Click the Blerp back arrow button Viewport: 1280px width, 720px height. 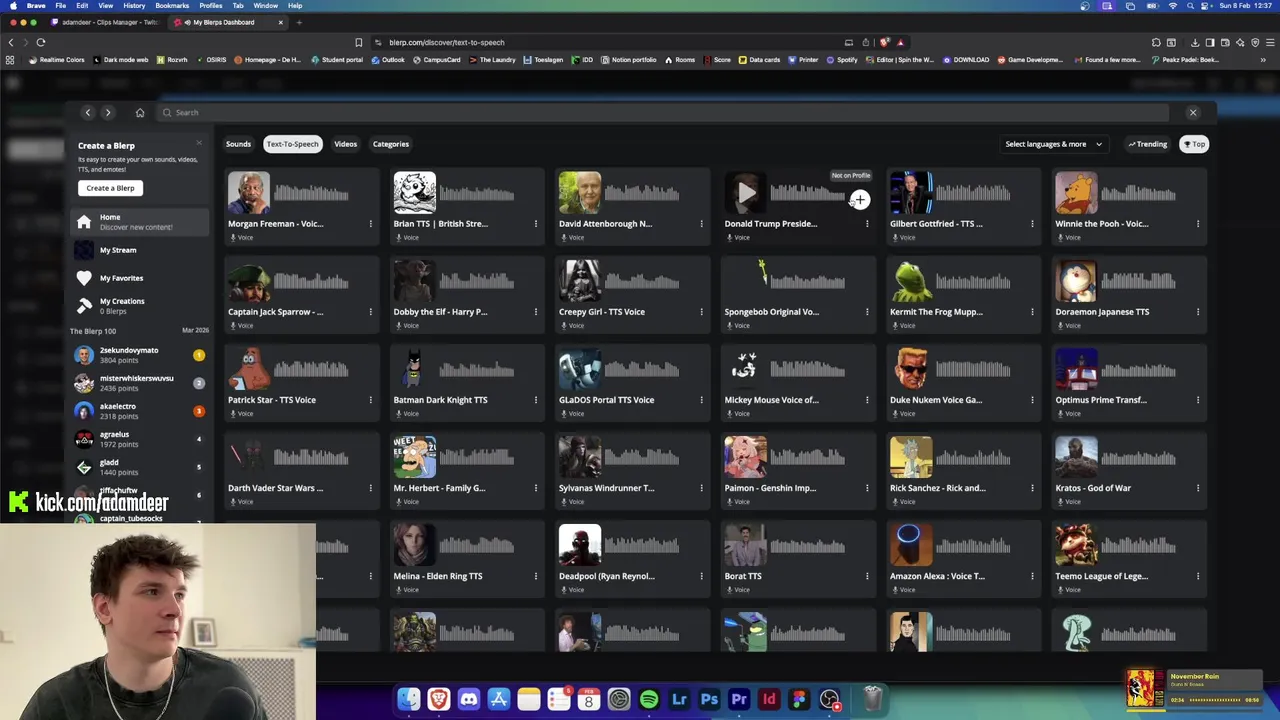coord(88,113)
